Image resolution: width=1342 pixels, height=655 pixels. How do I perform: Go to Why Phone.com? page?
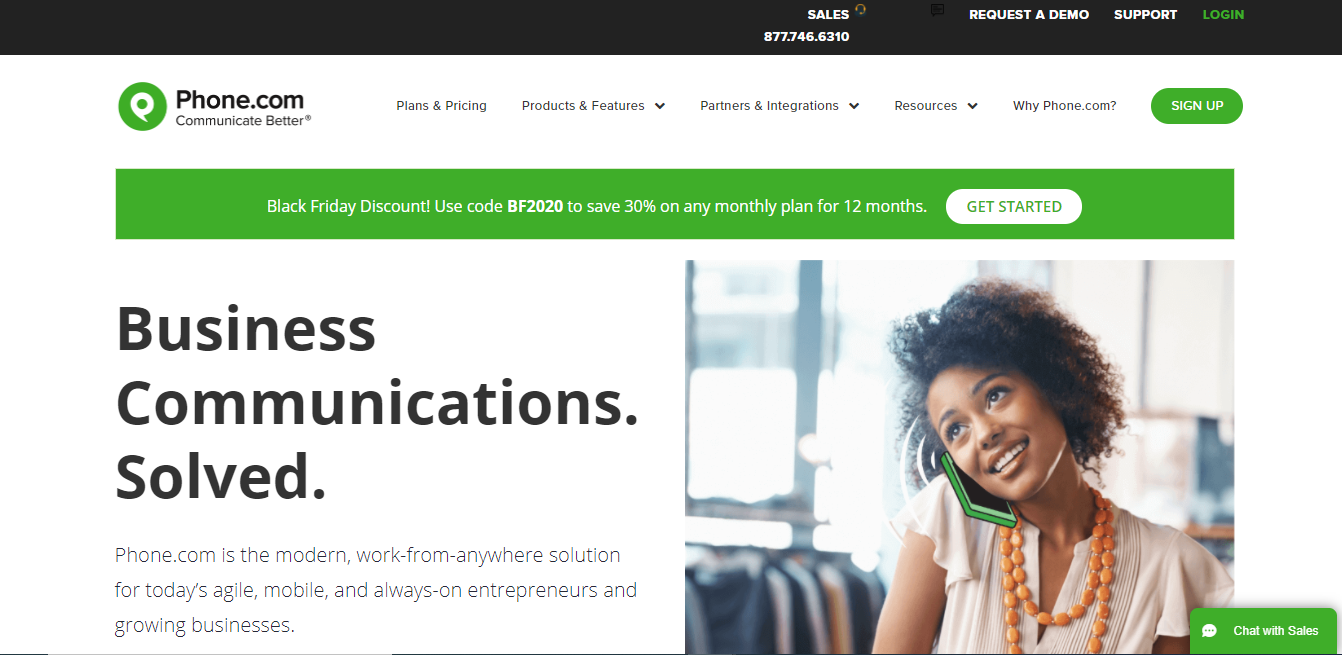coord(1064,106)
